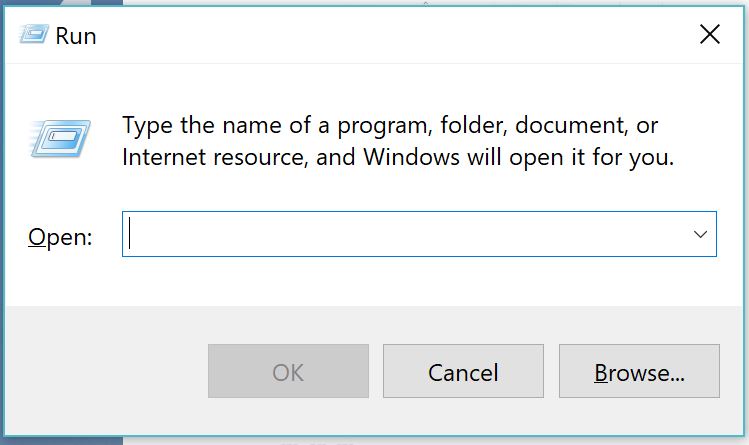Click the "Open:" label

pyautogui.click(x=60, y=237)
